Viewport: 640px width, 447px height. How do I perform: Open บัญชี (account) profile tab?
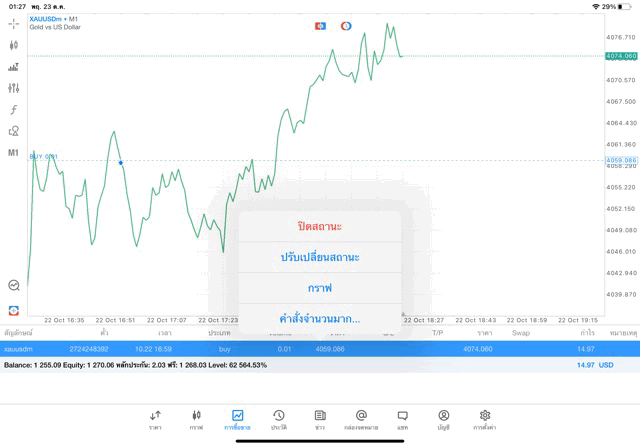pyautogui.click(x=443, y=419)
